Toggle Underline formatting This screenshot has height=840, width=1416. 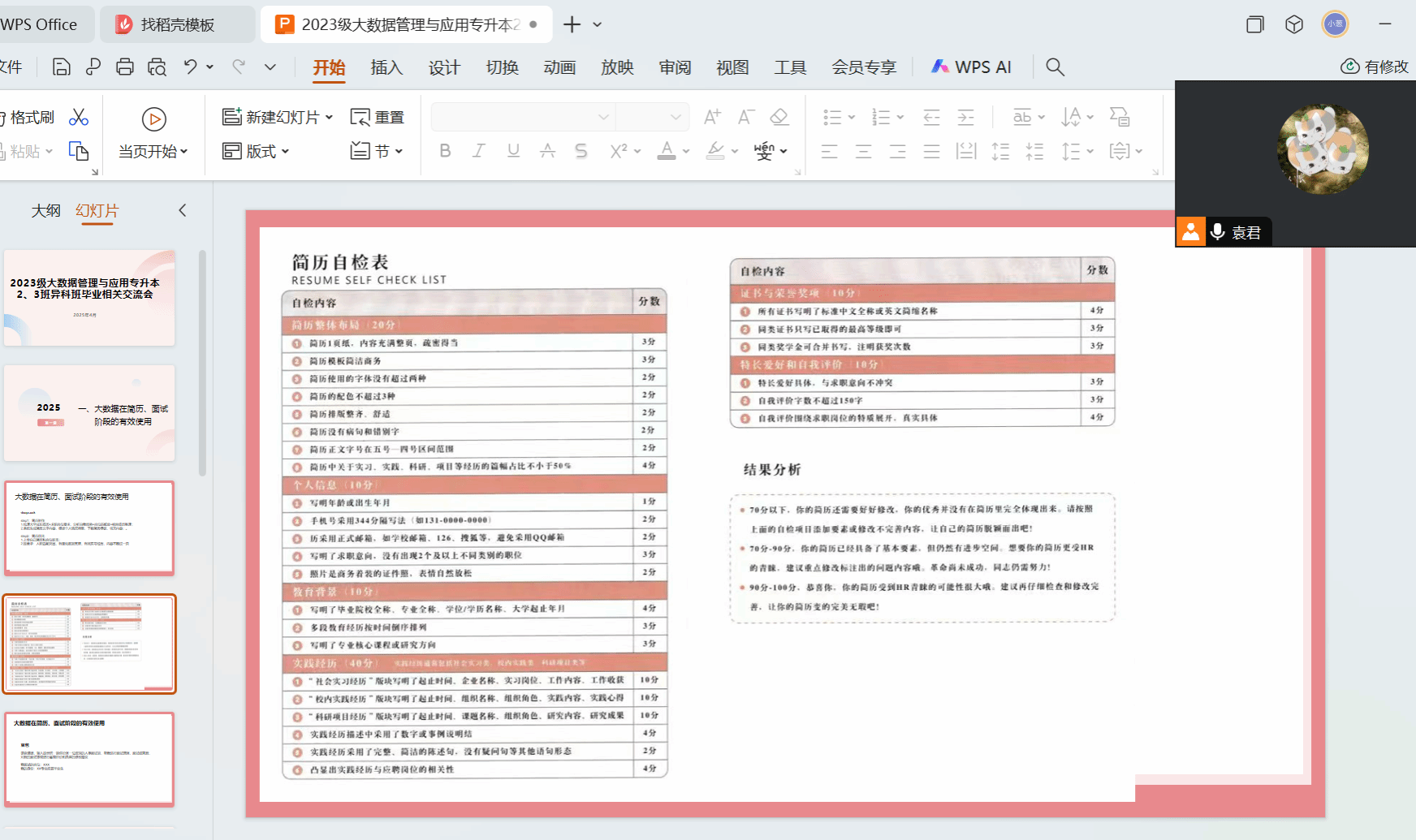(513, 151)
